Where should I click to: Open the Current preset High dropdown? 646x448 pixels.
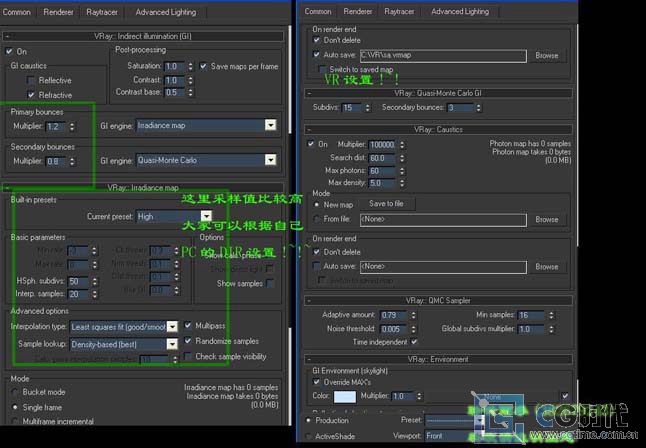[x=205, y=216]
